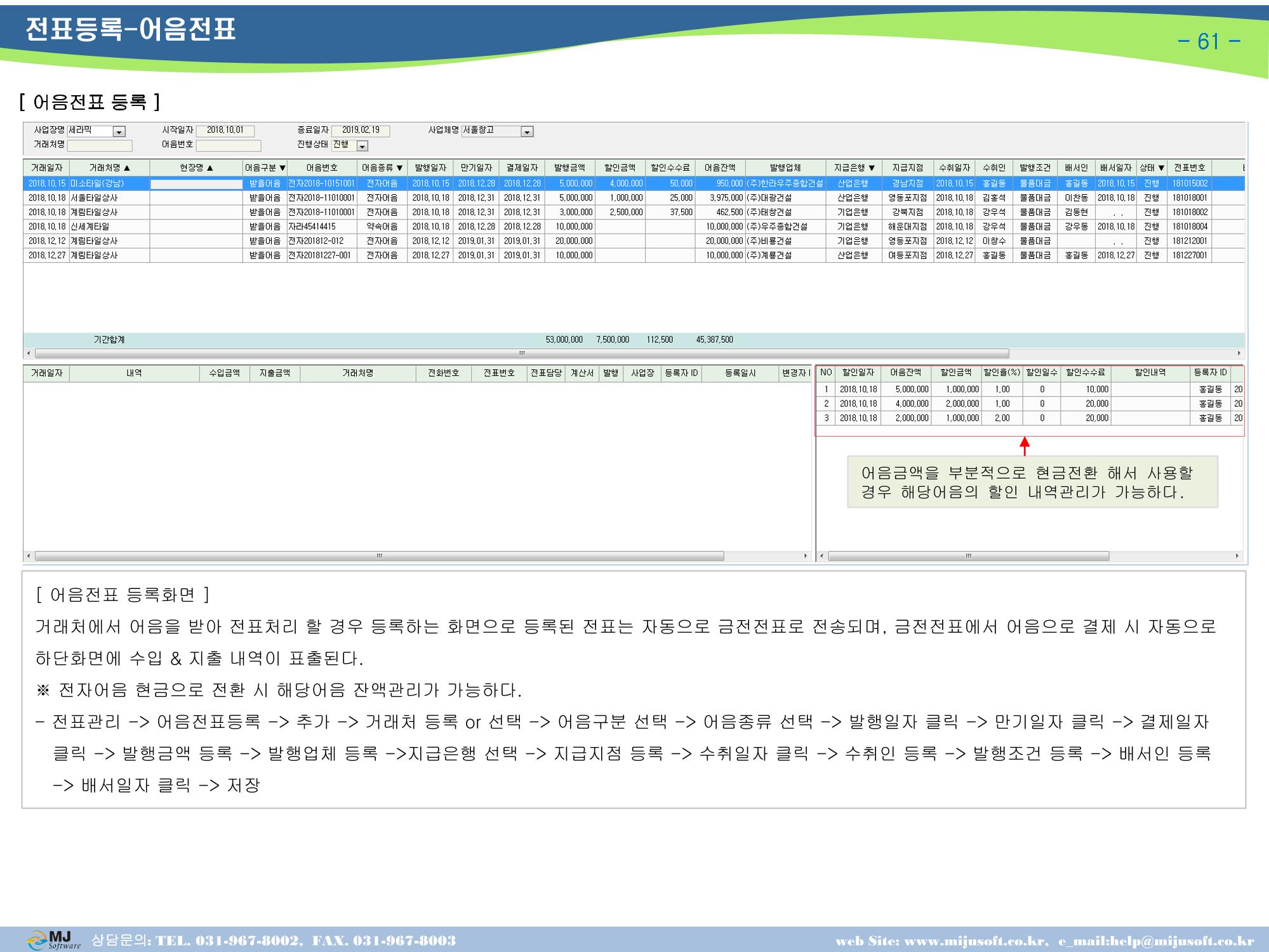
Task: Click the 시작일자 field with 2018.10.01
Action: click(225, 131)
